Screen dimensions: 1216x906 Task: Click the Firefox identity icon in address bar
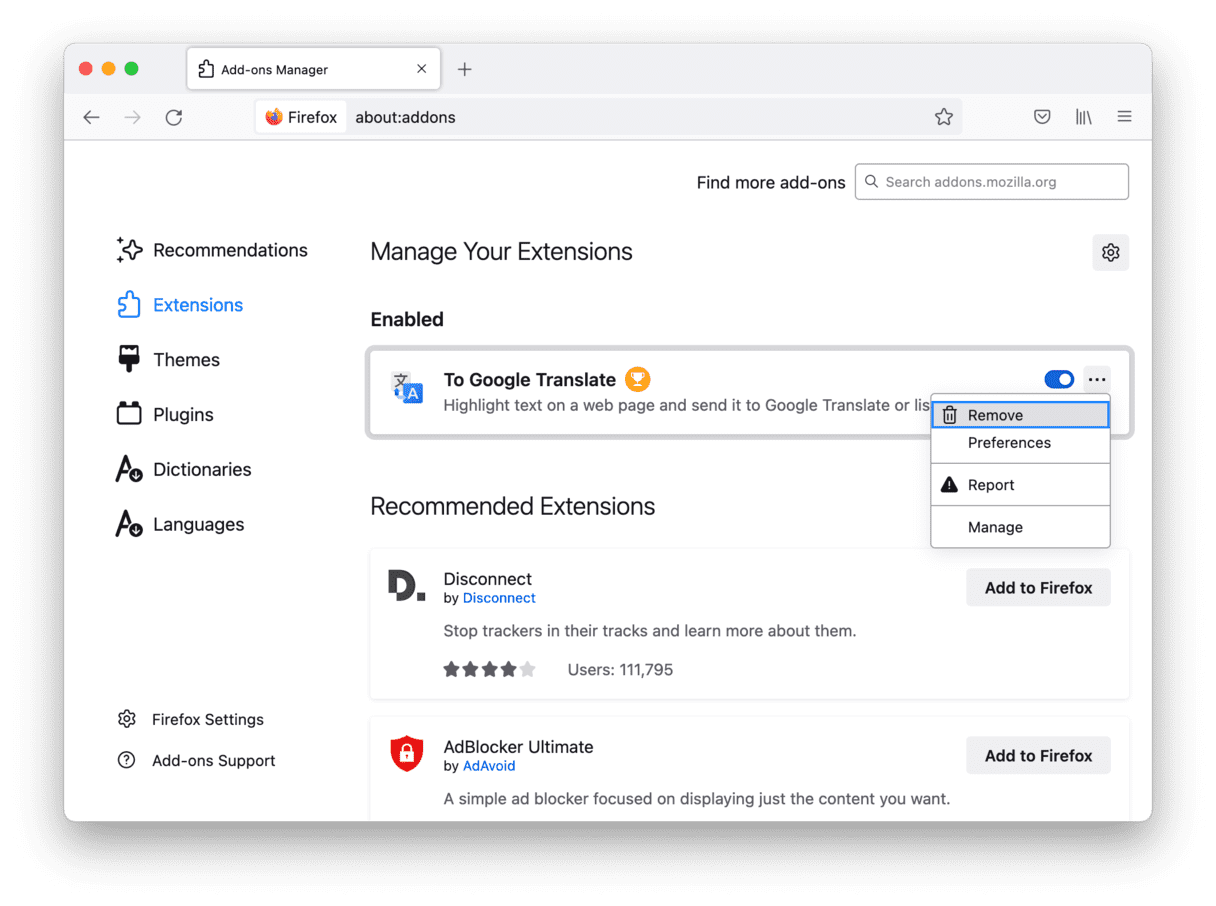(x=301, y=117)
